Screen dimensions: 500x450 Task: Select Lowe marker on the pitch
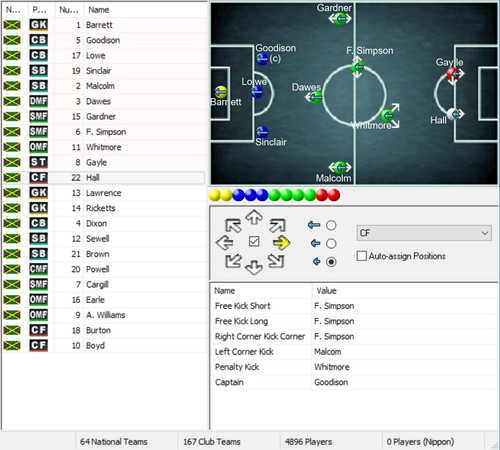257,92
